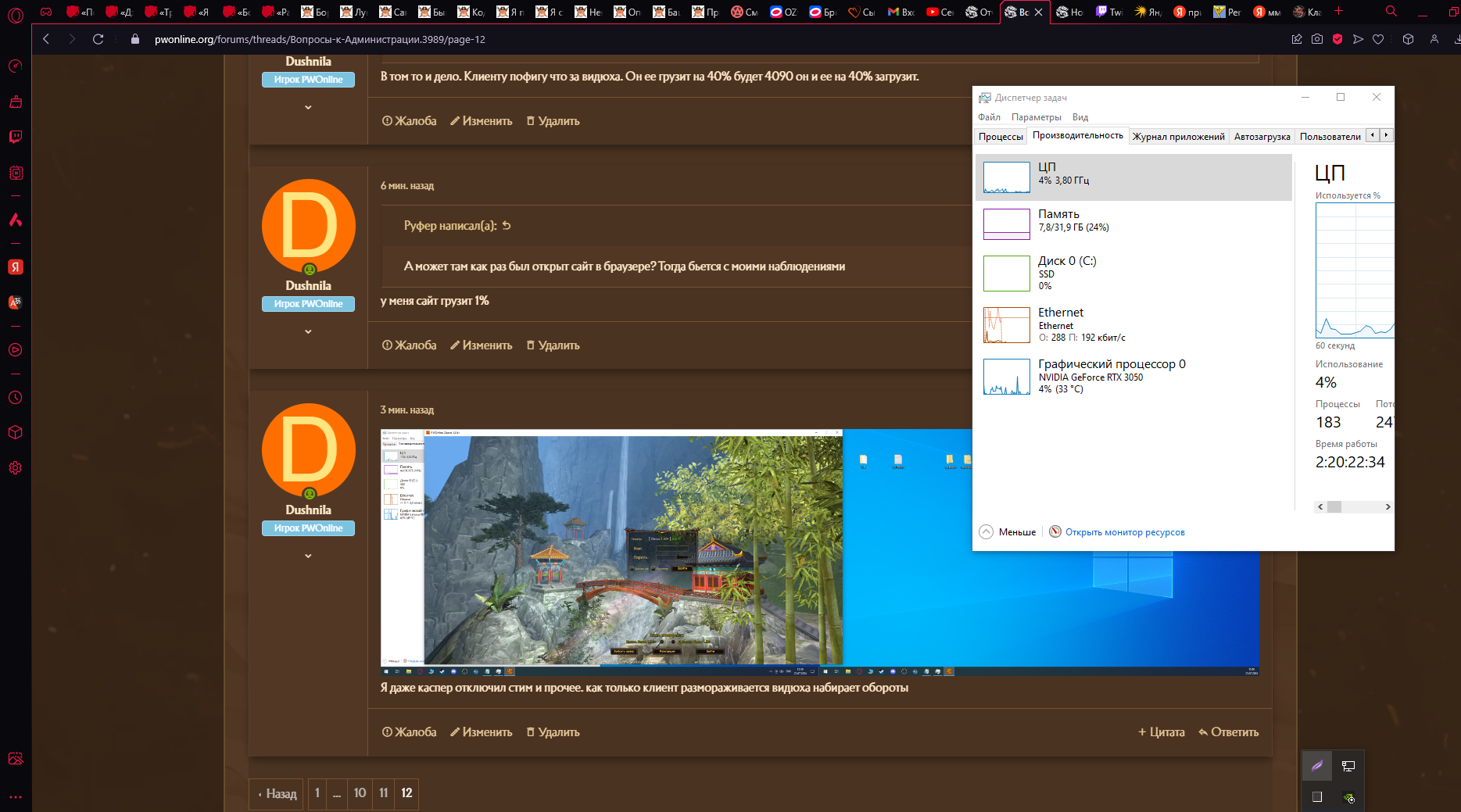The width and height of the screenshot is (1461, 812).
Task: Click the red shield ad blocker icon
Action: pyautogui.click(x=1337, y=39)
